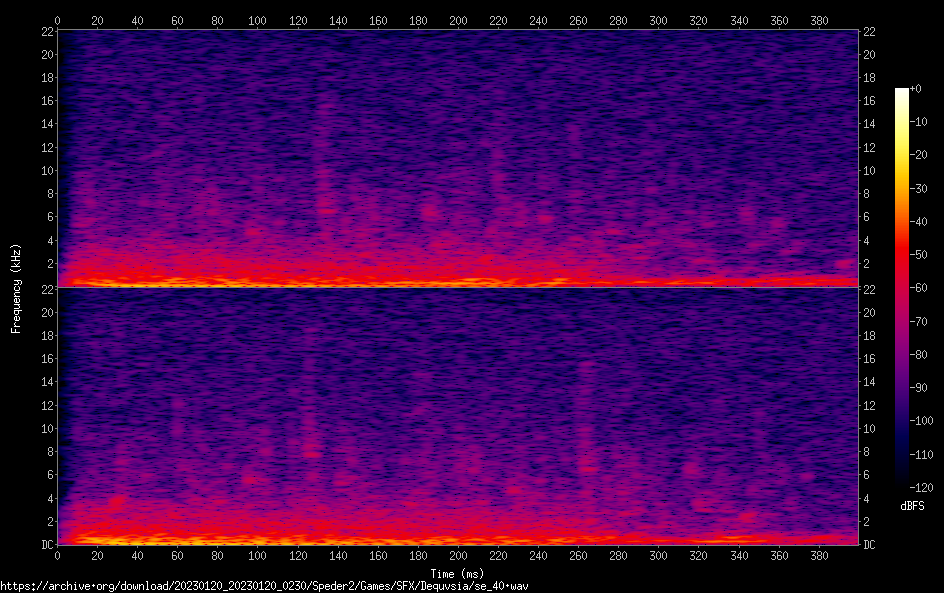
Task: Click the 22 kHz label at the upper channel's top-left
Action: click(46, 32)
